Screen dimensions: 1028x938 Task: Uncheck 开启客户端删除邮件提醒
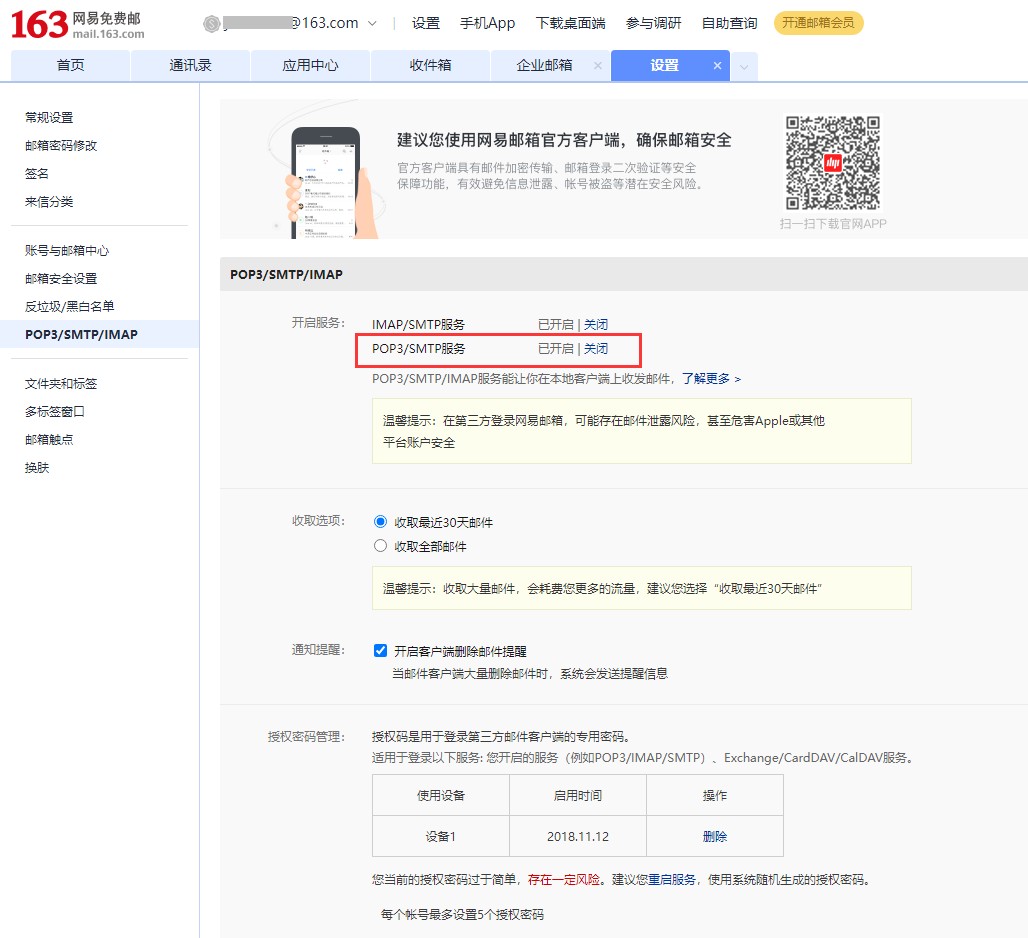click(x=380, y=650)
